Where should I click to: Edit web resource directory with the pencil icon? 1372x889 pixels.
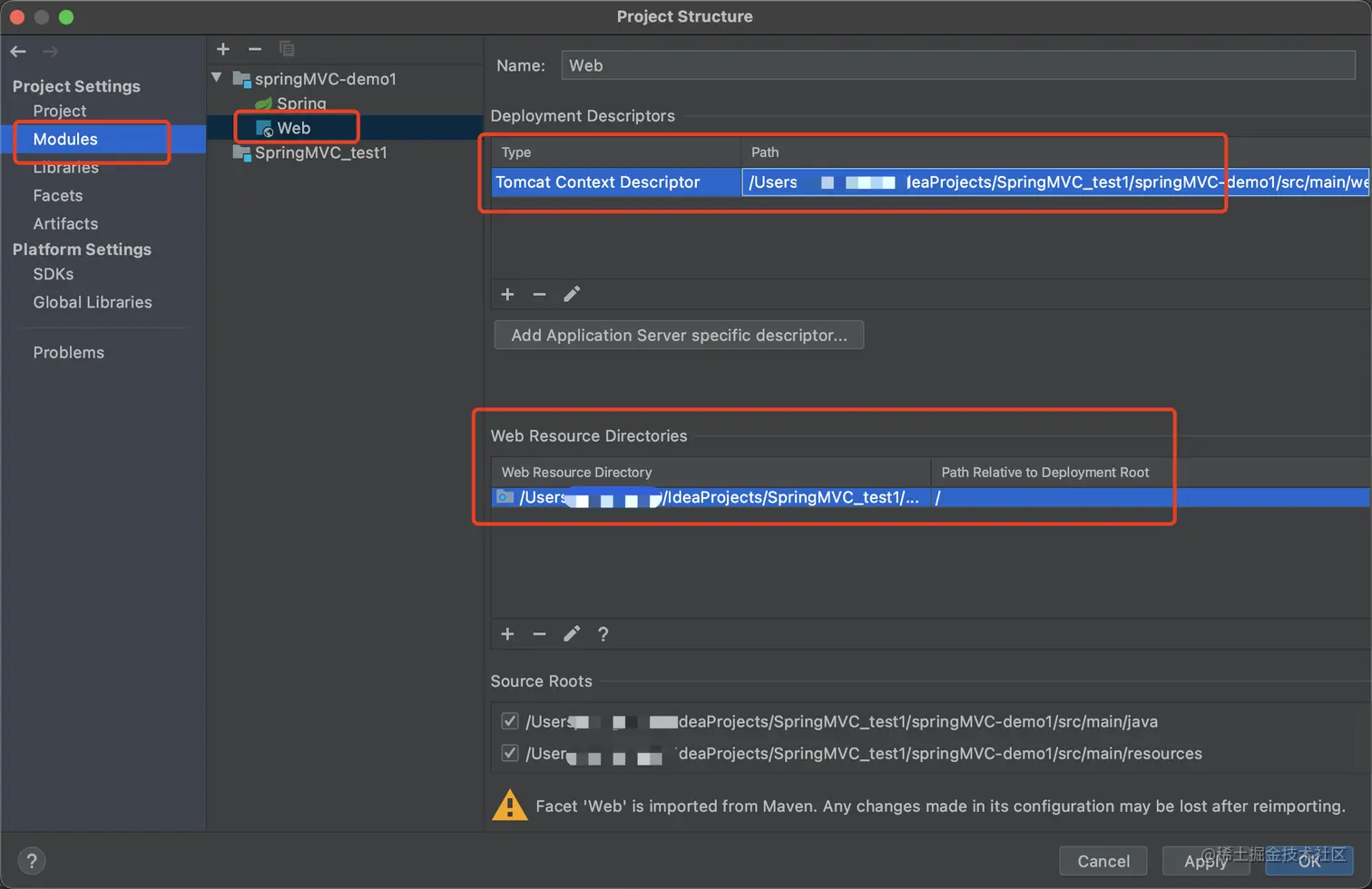pos(572,634)
